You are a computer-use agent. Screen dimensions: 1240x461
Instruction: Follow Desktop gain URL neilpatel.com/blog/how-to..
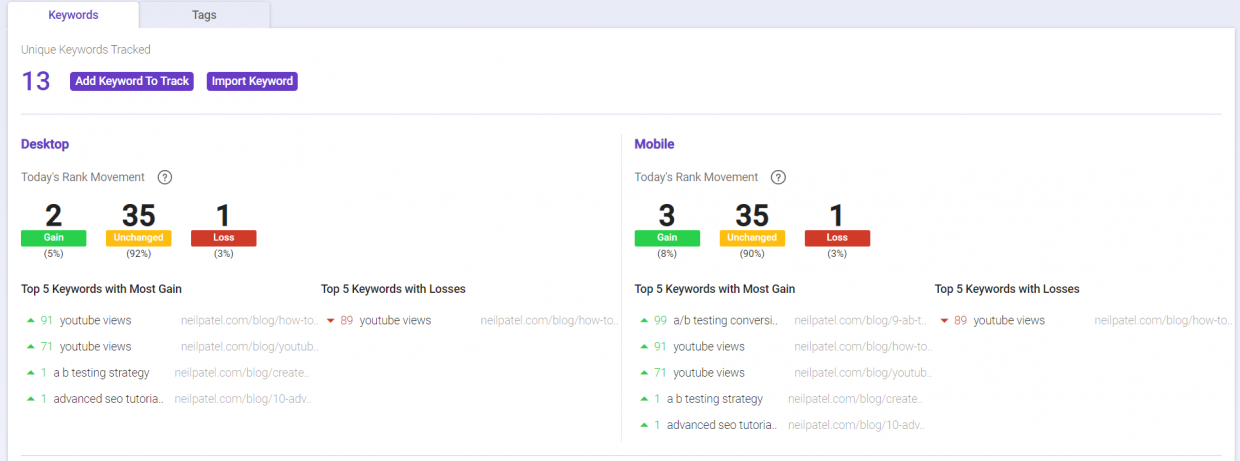click(x=249, y=320)
